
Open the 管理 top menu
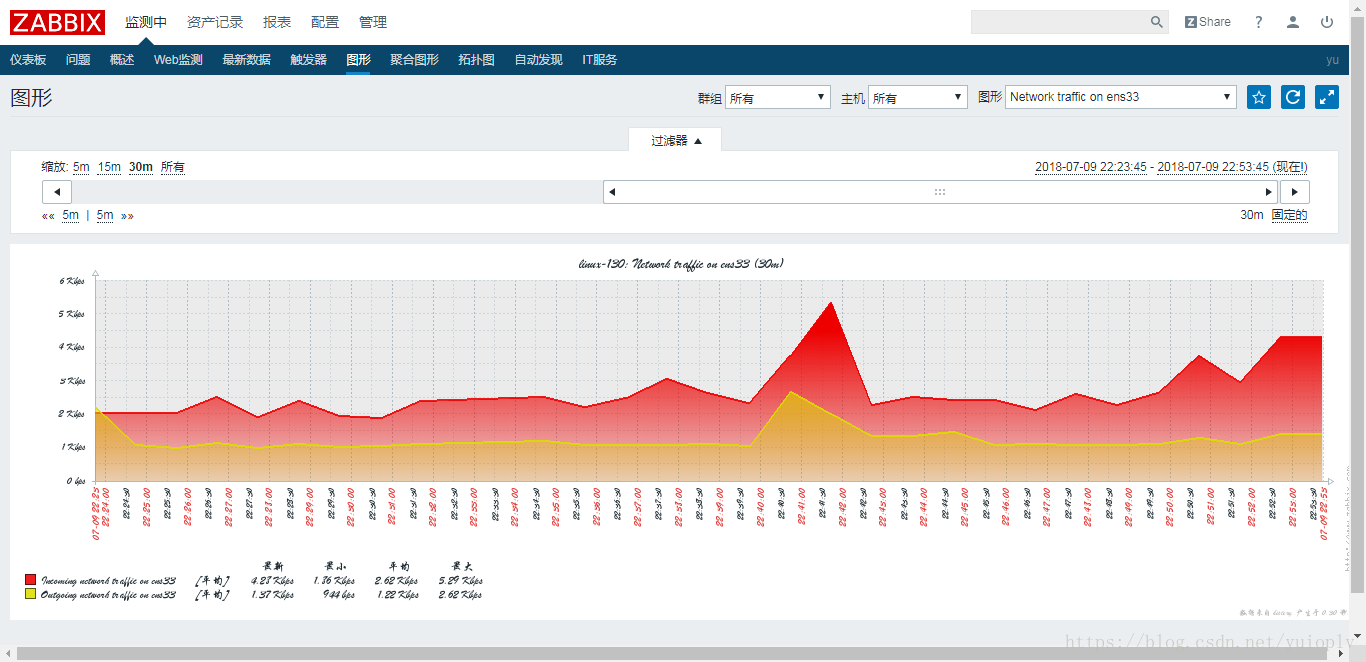(x=373, y=22)
